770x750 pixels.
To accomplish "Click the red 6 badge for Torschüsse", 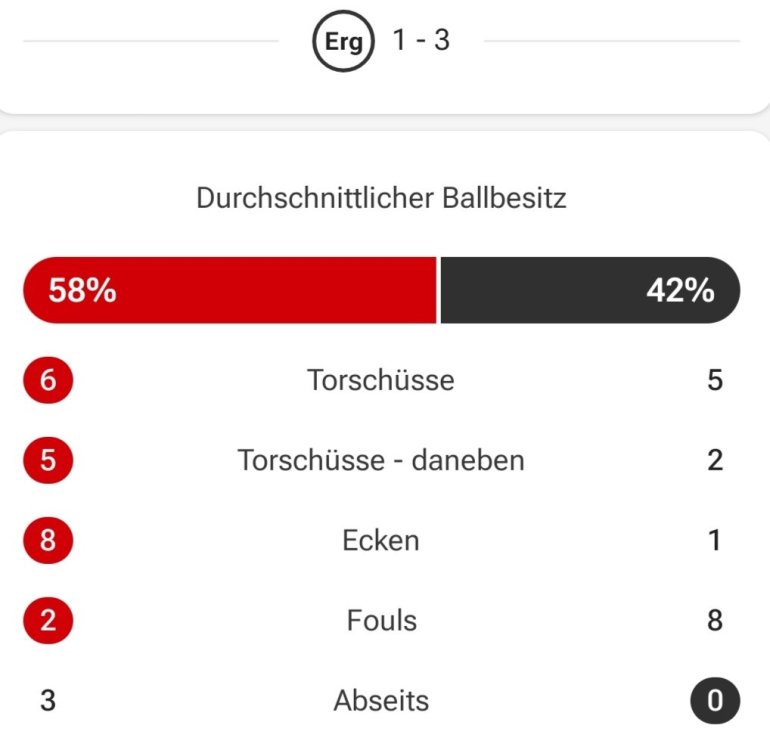I will [48, 380].
